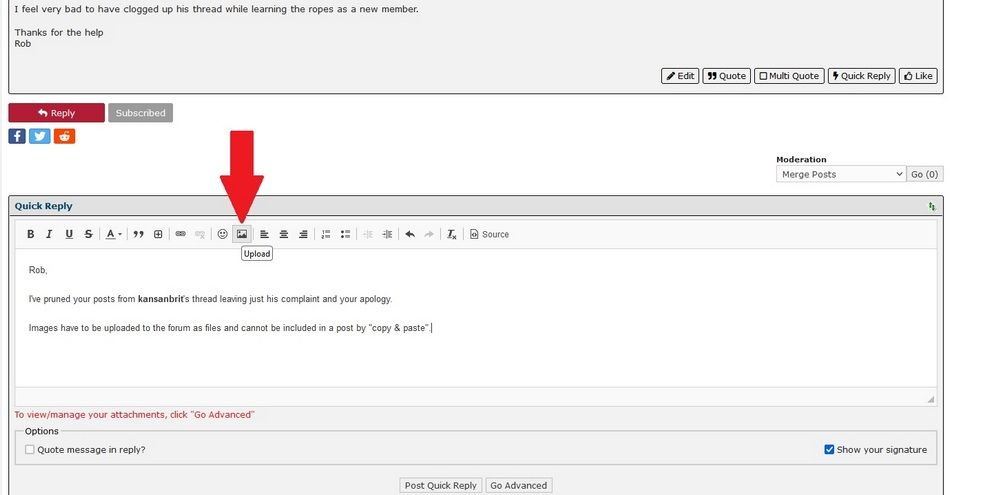Open the Moderation 'Merge Posts' dropdown

coord(840,174)
